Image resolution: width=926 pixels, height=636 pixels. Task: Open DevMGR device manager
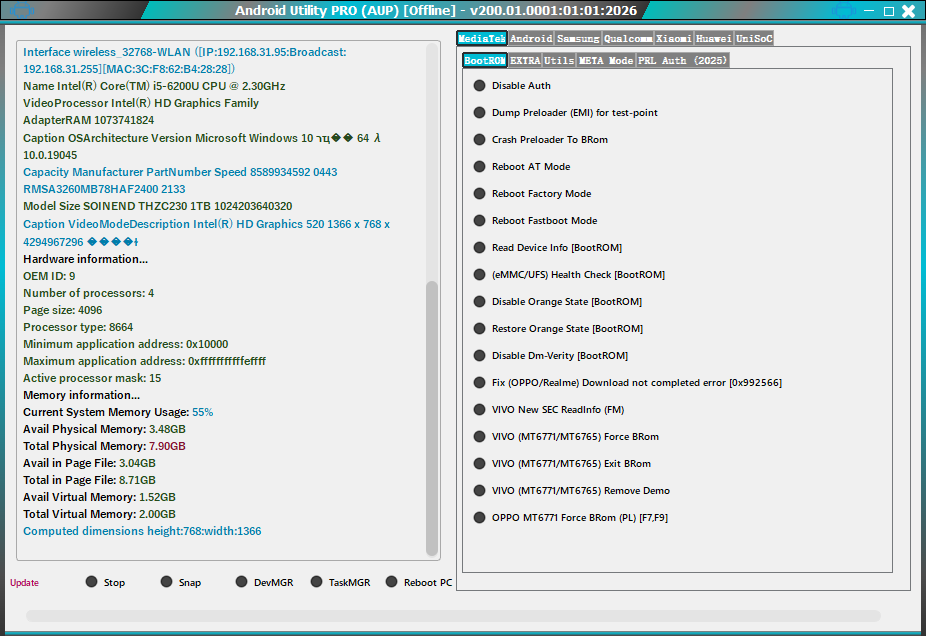point(242,582)
